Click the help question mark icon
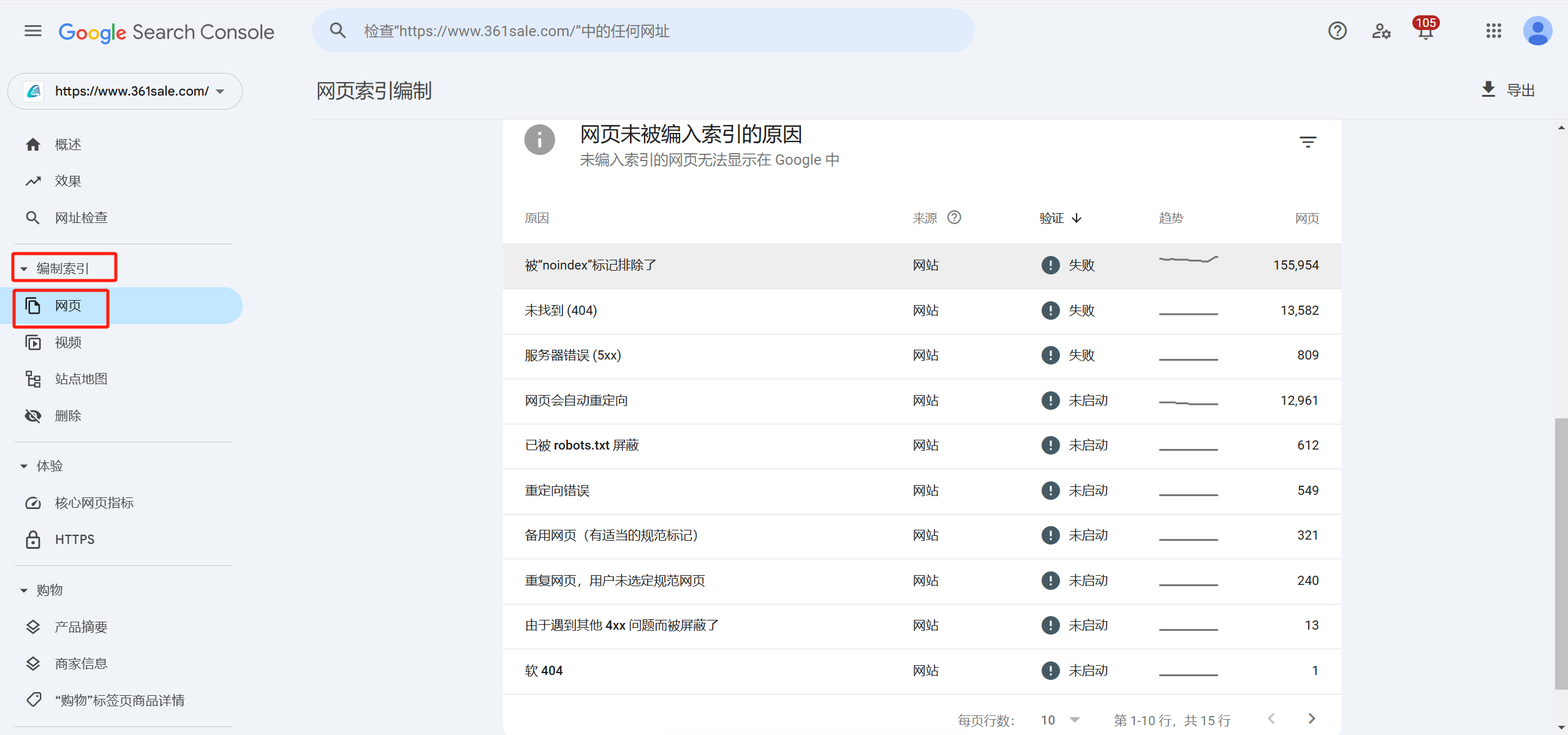Viewport: 1568px width, 735px height. (x=1337, y=31)
